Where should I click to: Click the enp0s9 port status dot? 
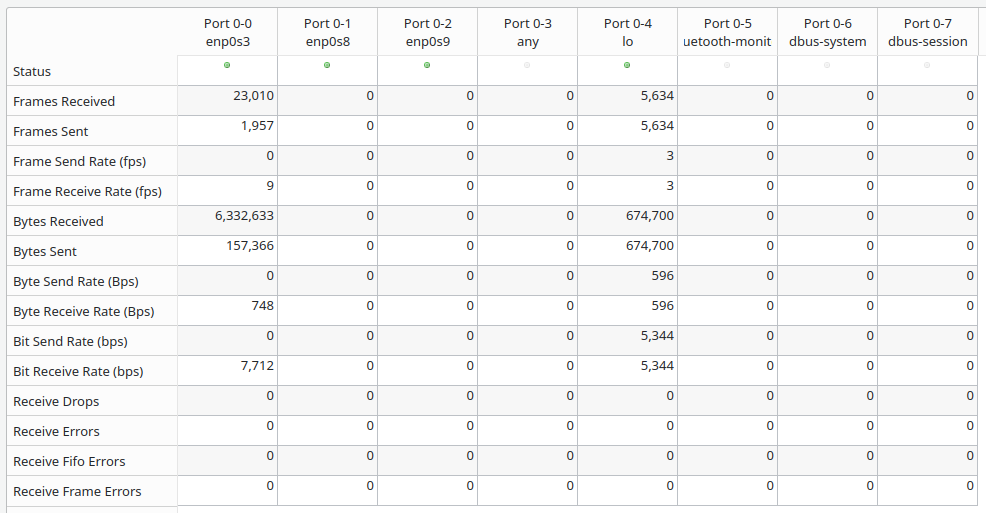[x=427, y=65]
